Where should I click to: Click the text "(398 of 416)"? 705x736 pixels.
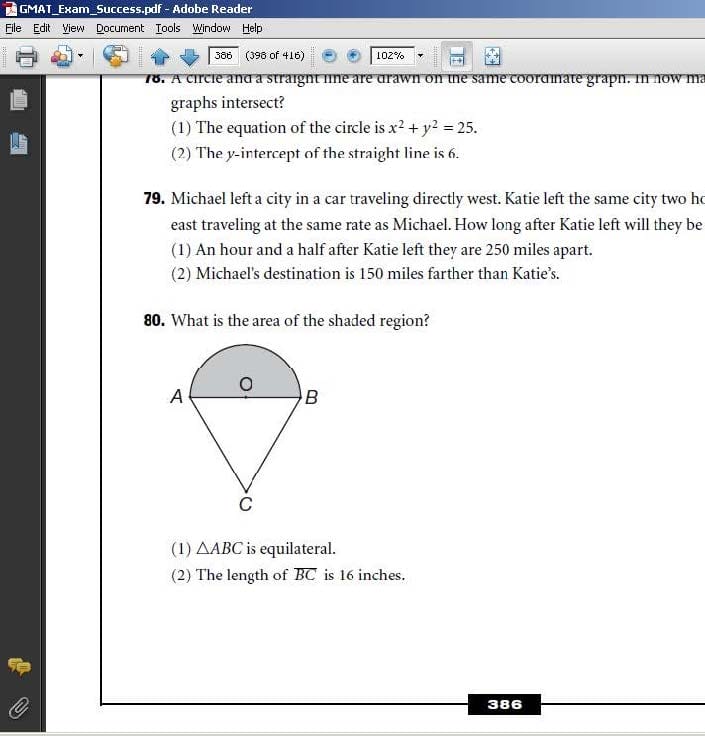(x=275, y=55)
